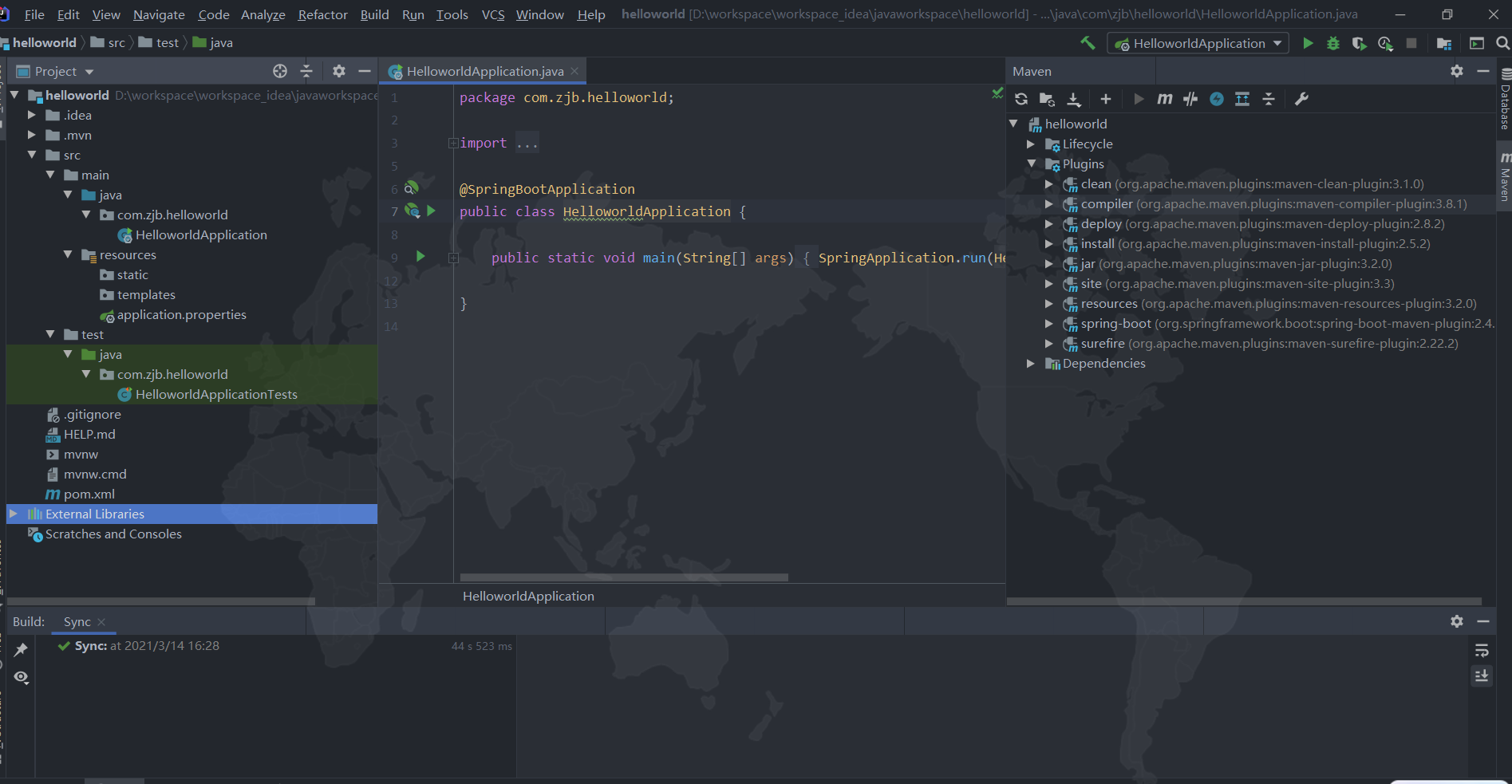Expand Lifecycle in Maven panel
The width and height of the screenshot is (1512, 784).
coord(1031,144)
